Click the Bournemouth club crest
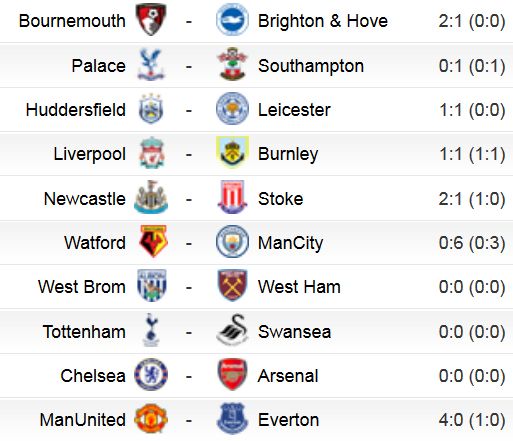 [x=151, y=20]
